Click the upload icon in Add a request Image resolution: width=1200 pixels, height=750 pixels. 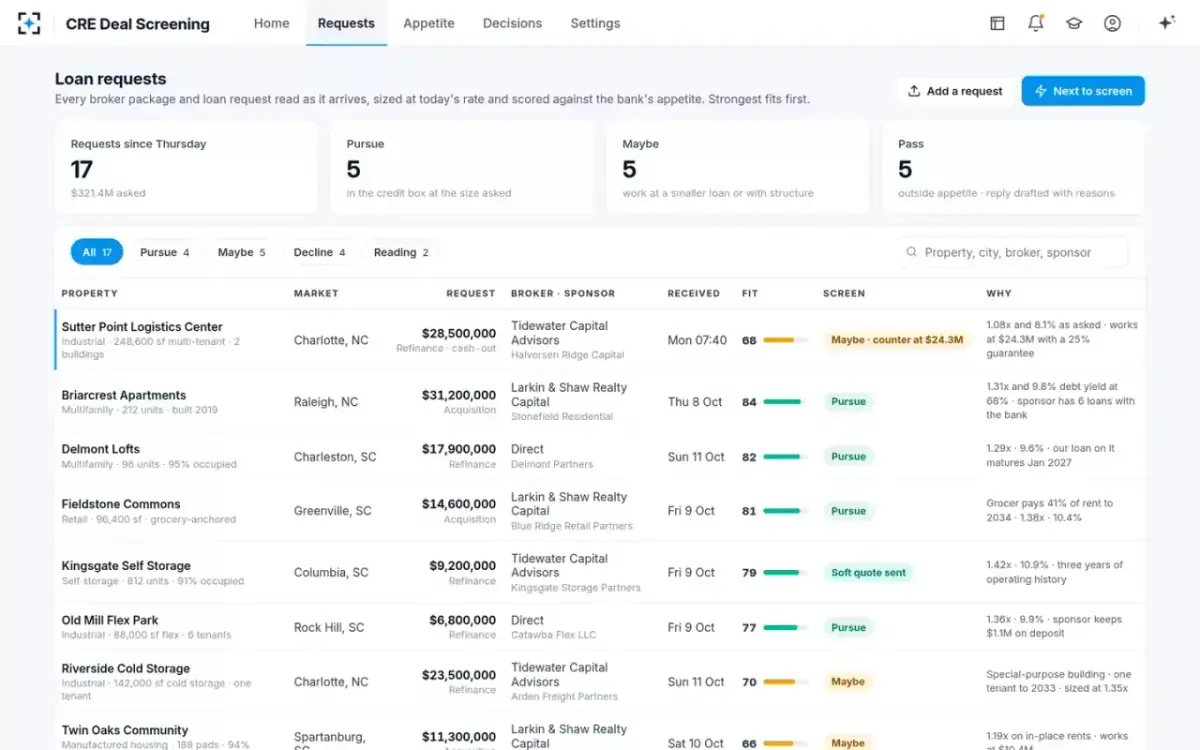click(914, 91)
